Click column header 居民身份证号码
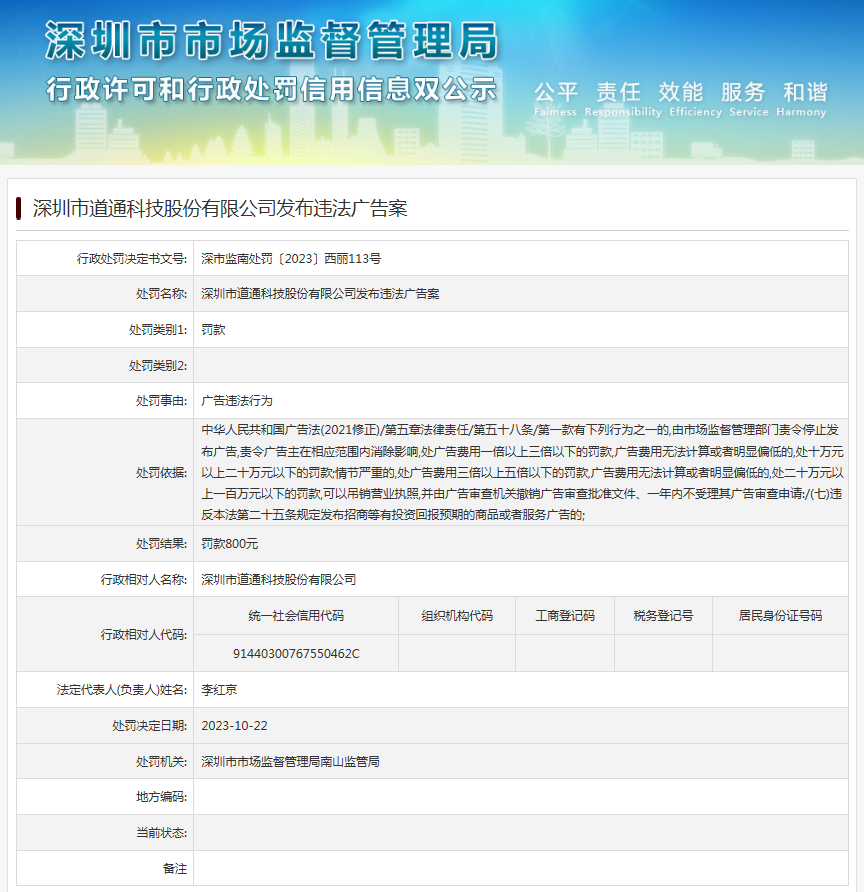Image resolution: width=864 pixels, height=892 pixels. 780,616
